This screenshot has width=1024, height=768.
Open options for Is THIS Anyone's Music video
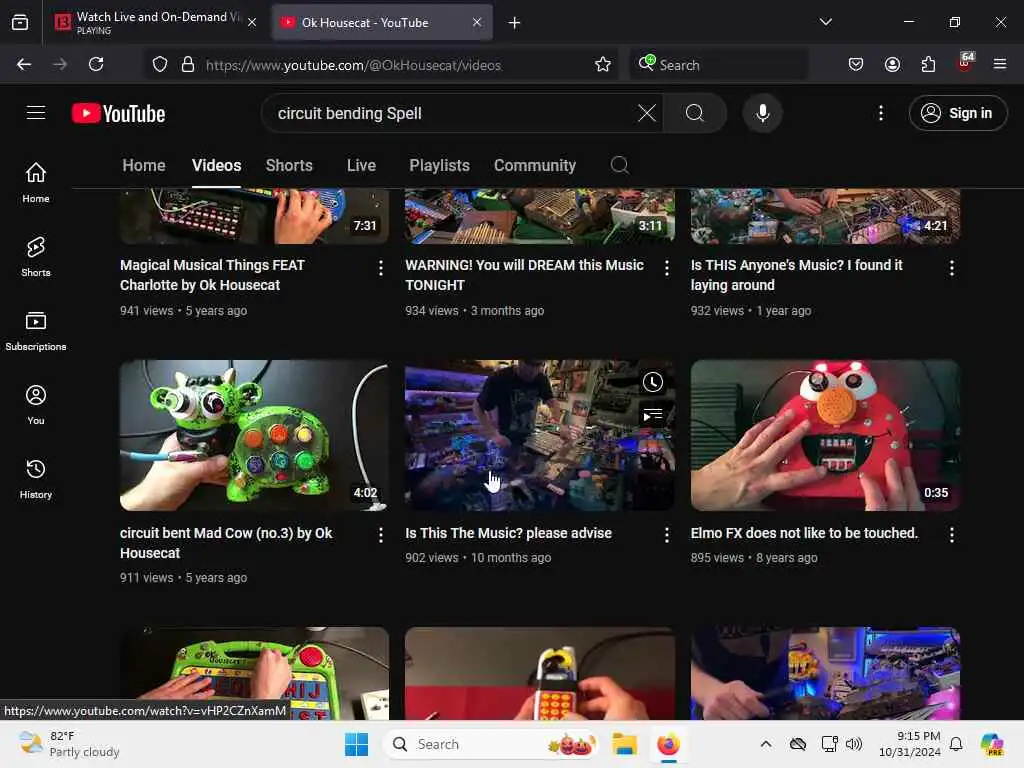tap(952, 268)
